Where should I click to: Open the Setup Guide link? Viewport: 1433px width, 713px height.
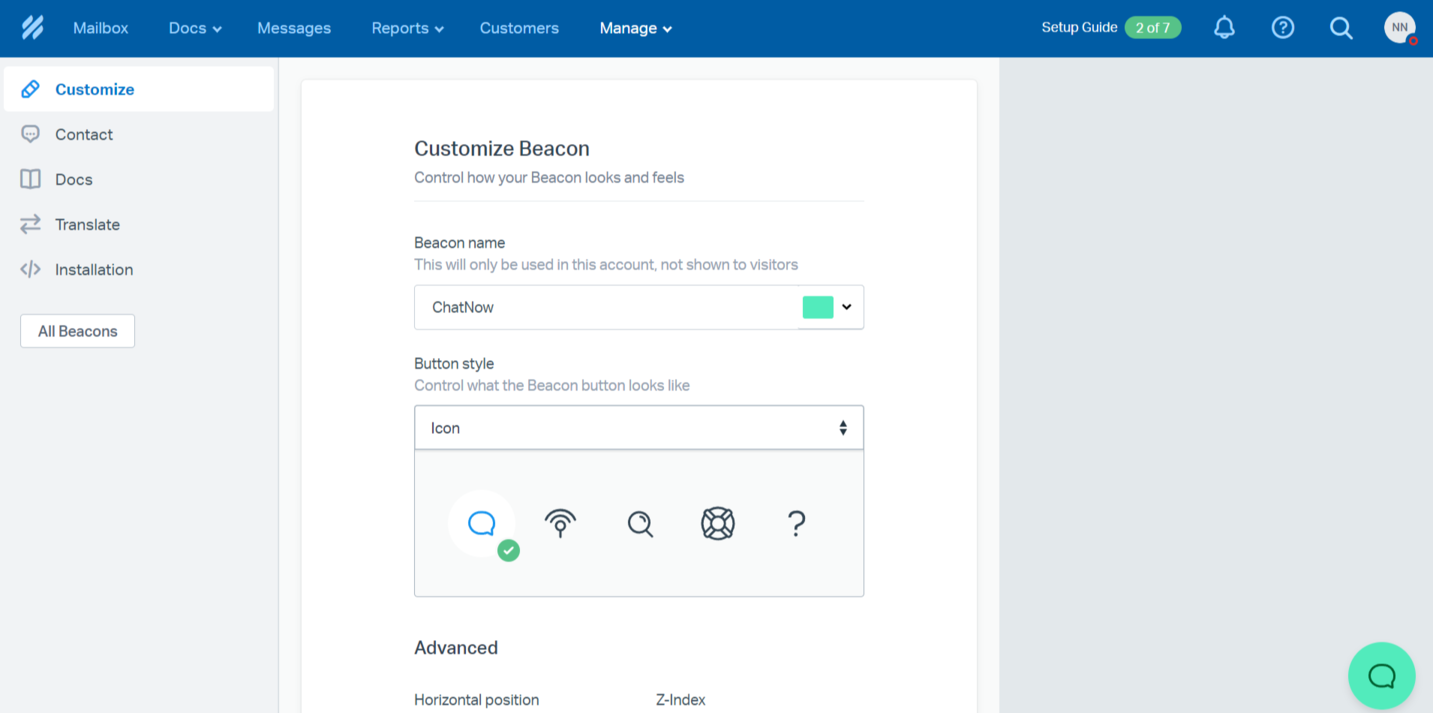pyautogui.click(x=1079, y=28)
